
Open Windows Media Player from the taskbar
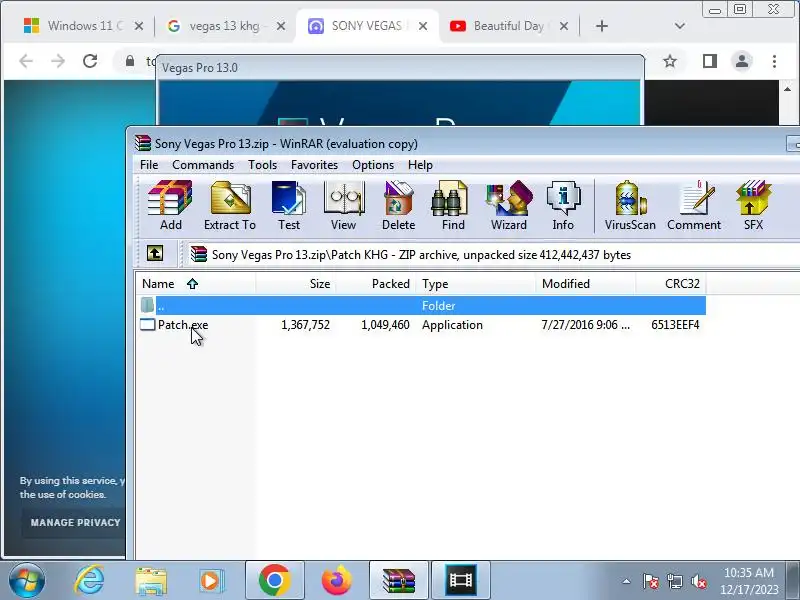211,580
